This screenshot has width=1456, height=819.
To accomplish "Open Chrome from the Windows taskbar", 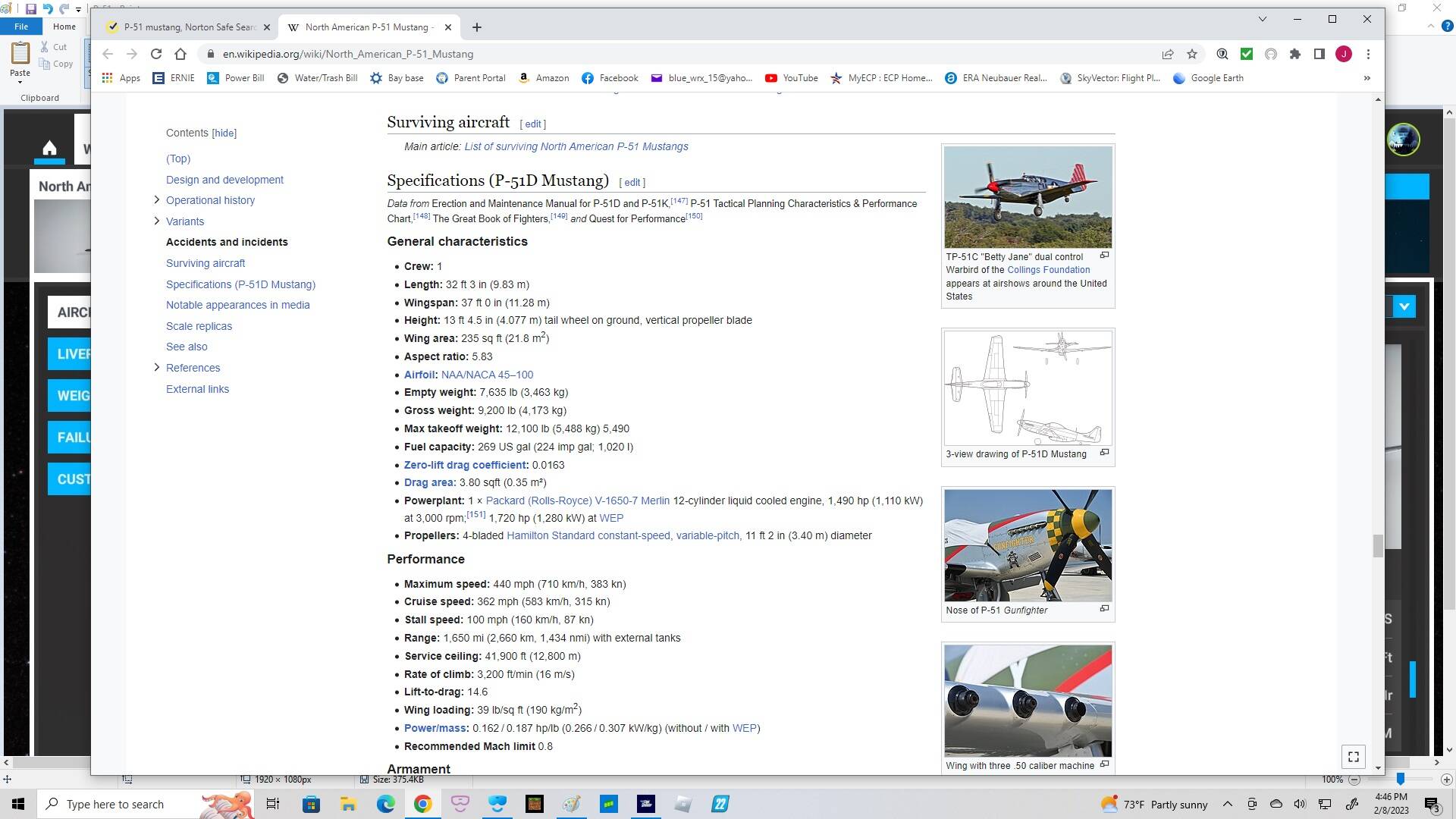I will coord(422,804).
